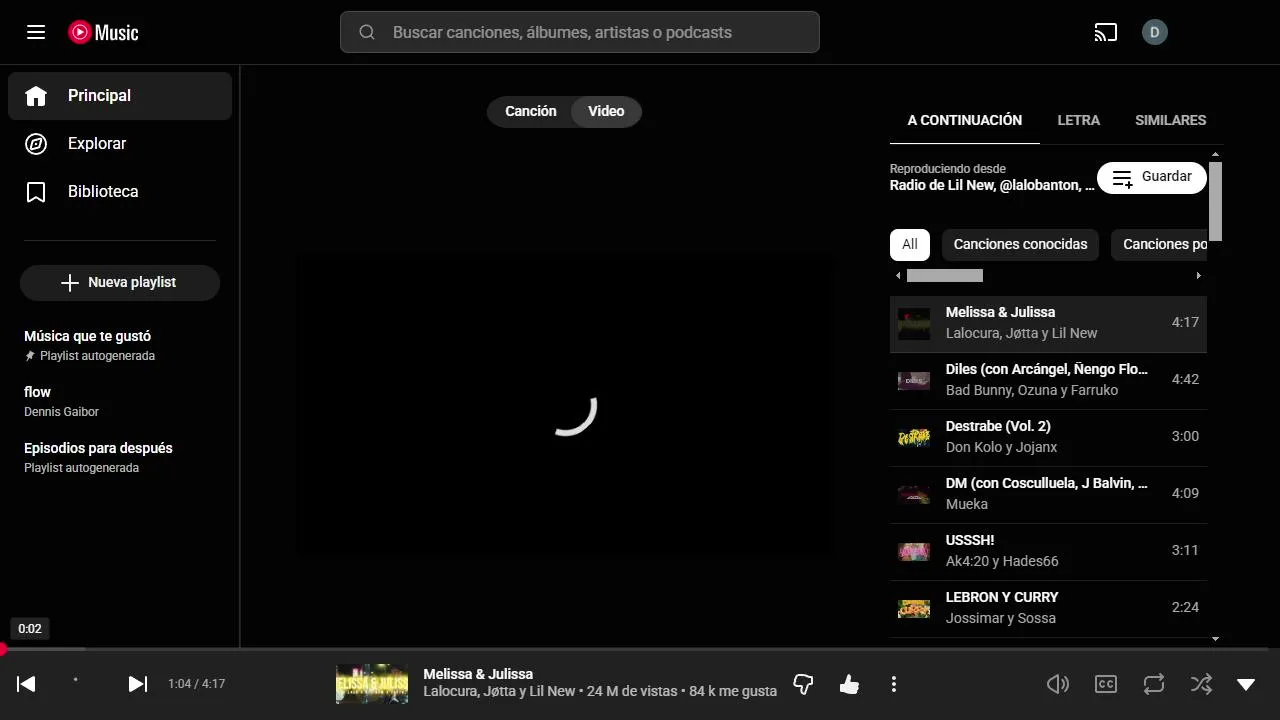Toggle repeat mode
The height and width of the screenshot is (720, 1280).
pyautogui.click(x=1154, y=684)
